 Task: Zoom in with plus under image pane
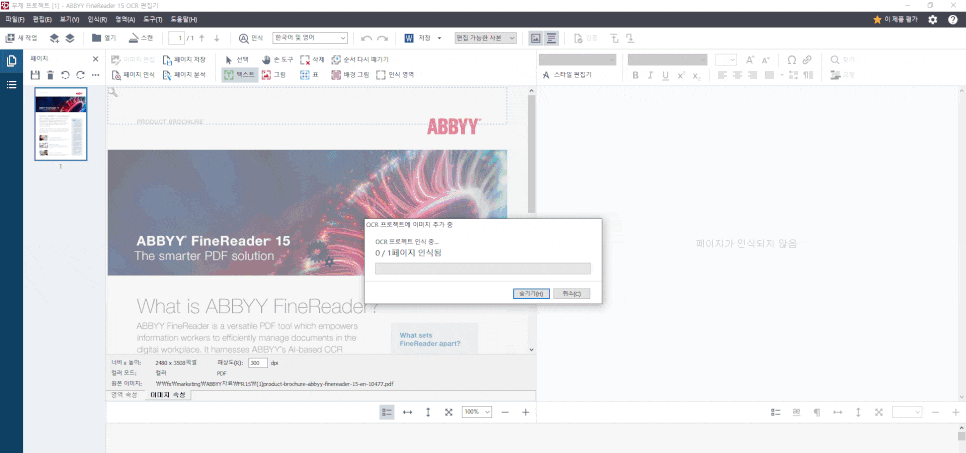tap(526, 412)
